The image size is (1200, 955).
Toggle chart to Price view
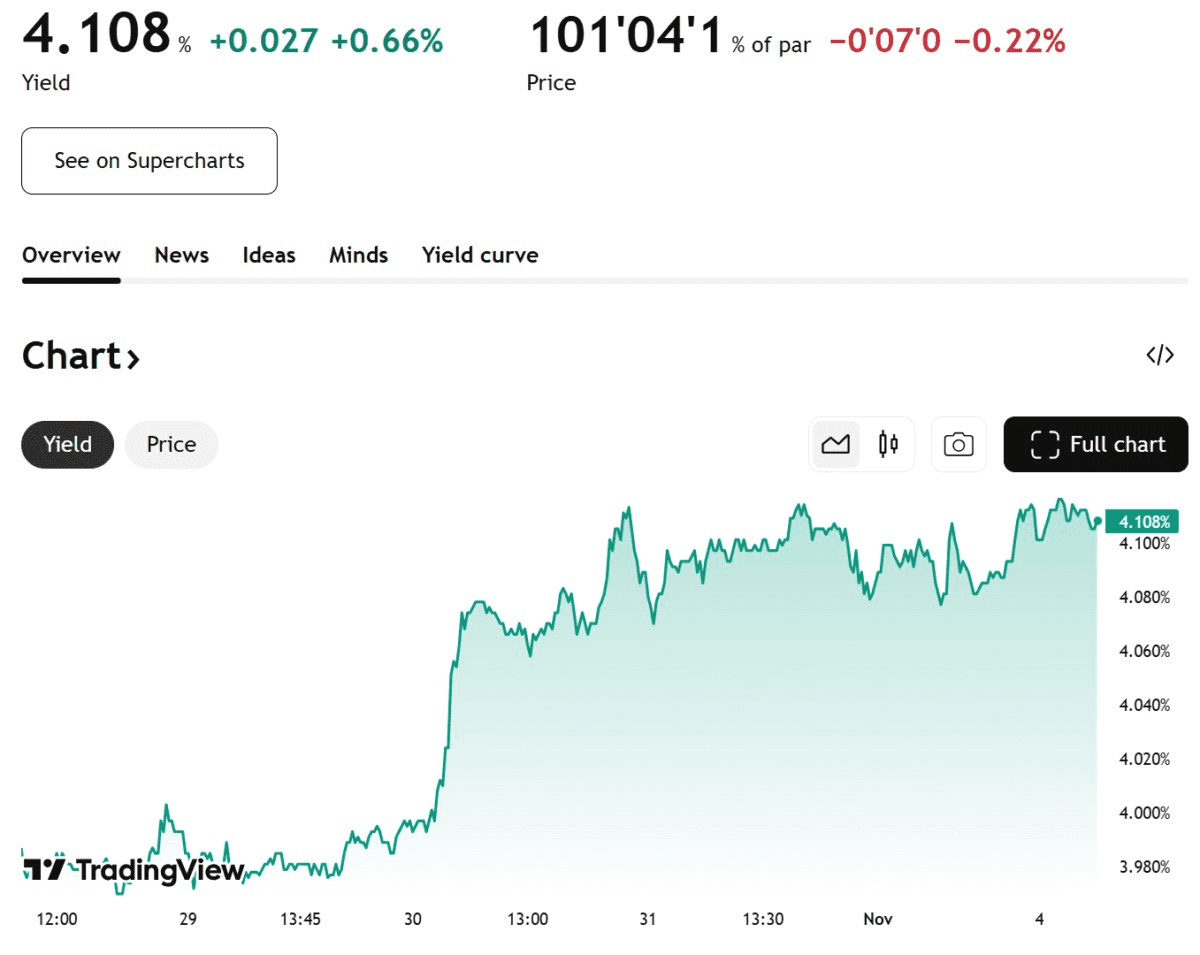coord(171,444)
